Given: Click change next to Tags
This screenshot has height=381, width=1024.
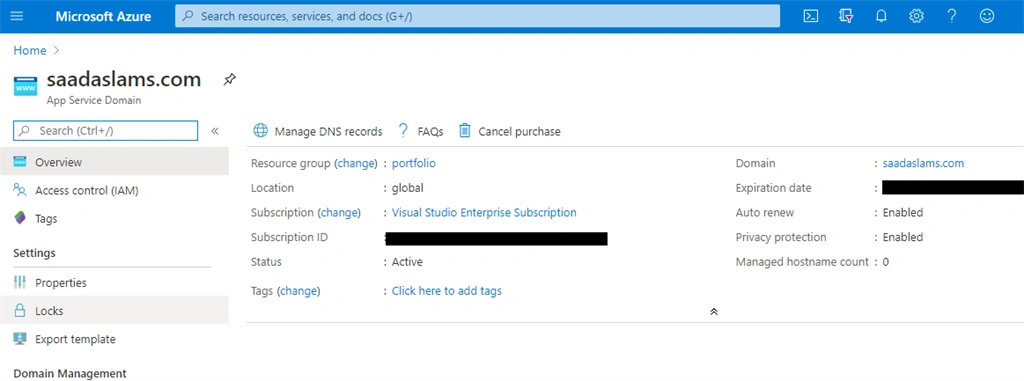Looking at the screenshot, I should pyautogui.click(x=298, y=291).
